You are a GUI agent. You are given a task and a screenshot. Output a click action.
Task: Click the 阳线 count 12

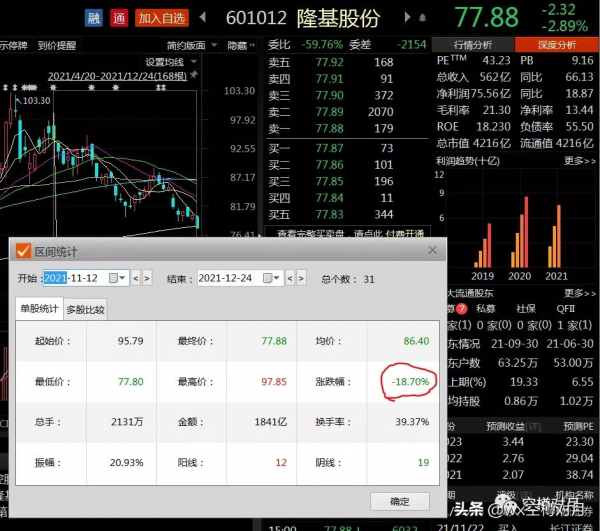pos(281,463)
